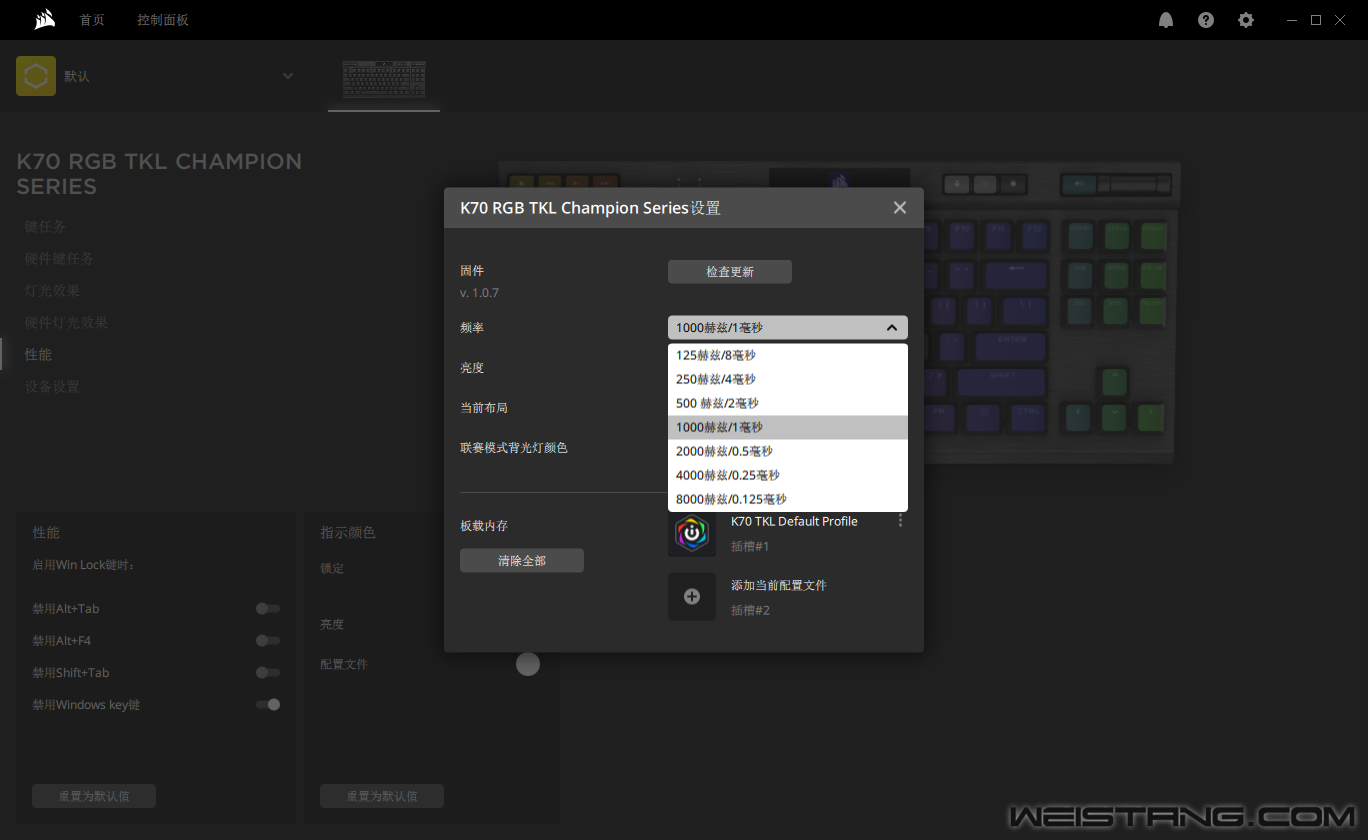Click 重置为默认值 in the 性能 panel
Viewport: 1368px width, 840px height.
pyautogui.click(x=94, y=796)
